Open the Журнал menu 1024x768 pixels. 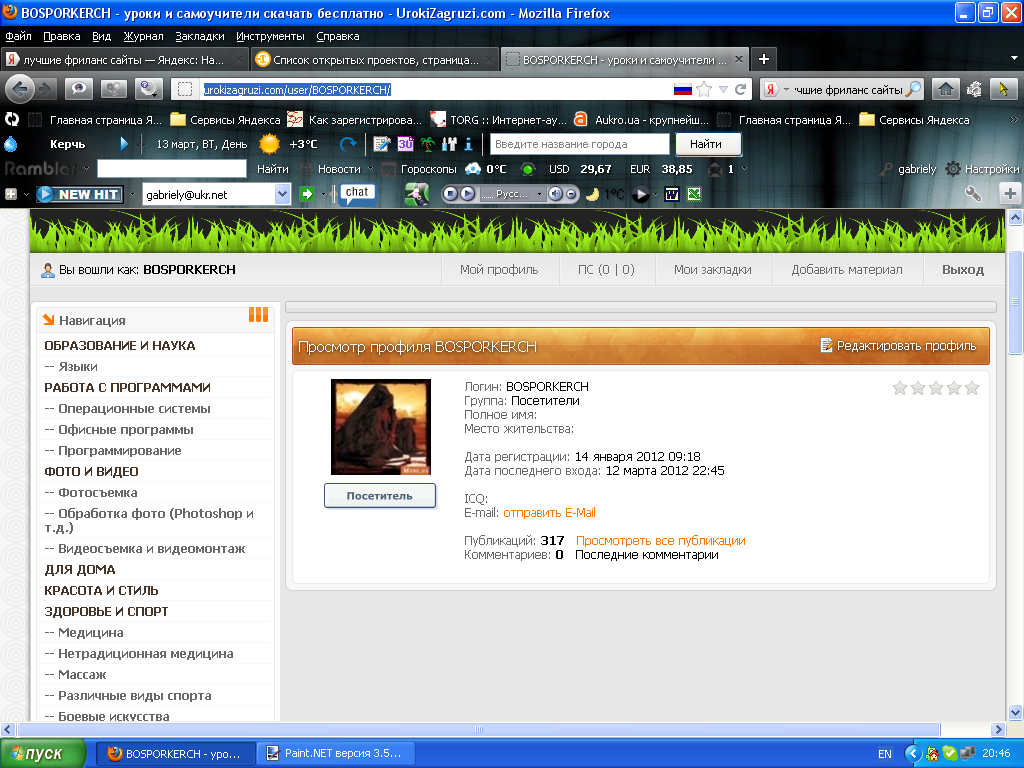143,36
